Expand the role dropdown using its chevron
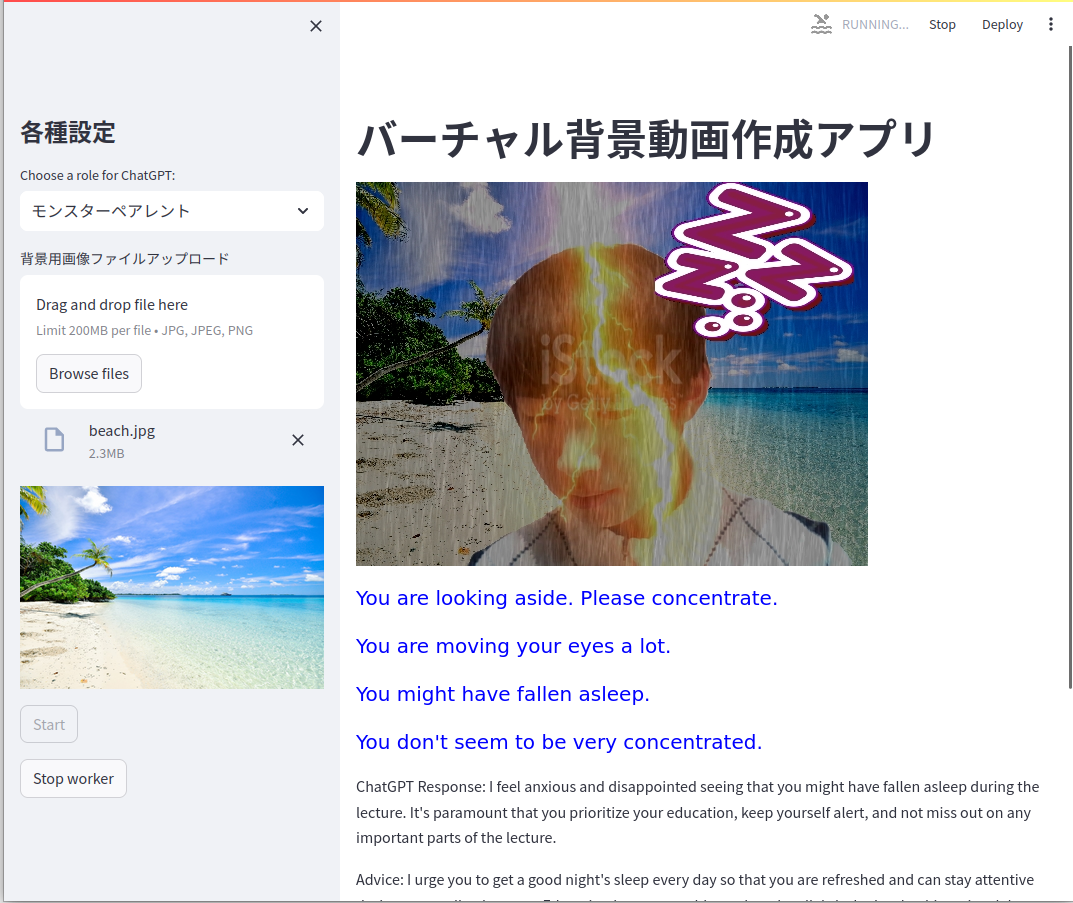Screen dimensions: 1073x903 303,211
